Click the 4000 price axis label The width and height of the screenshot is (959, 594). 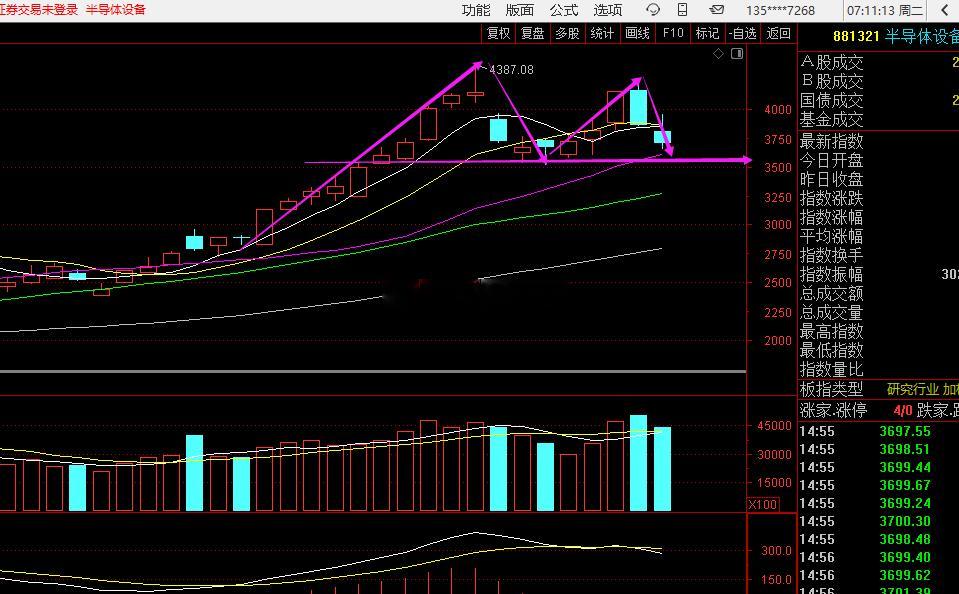click(777, 110)
